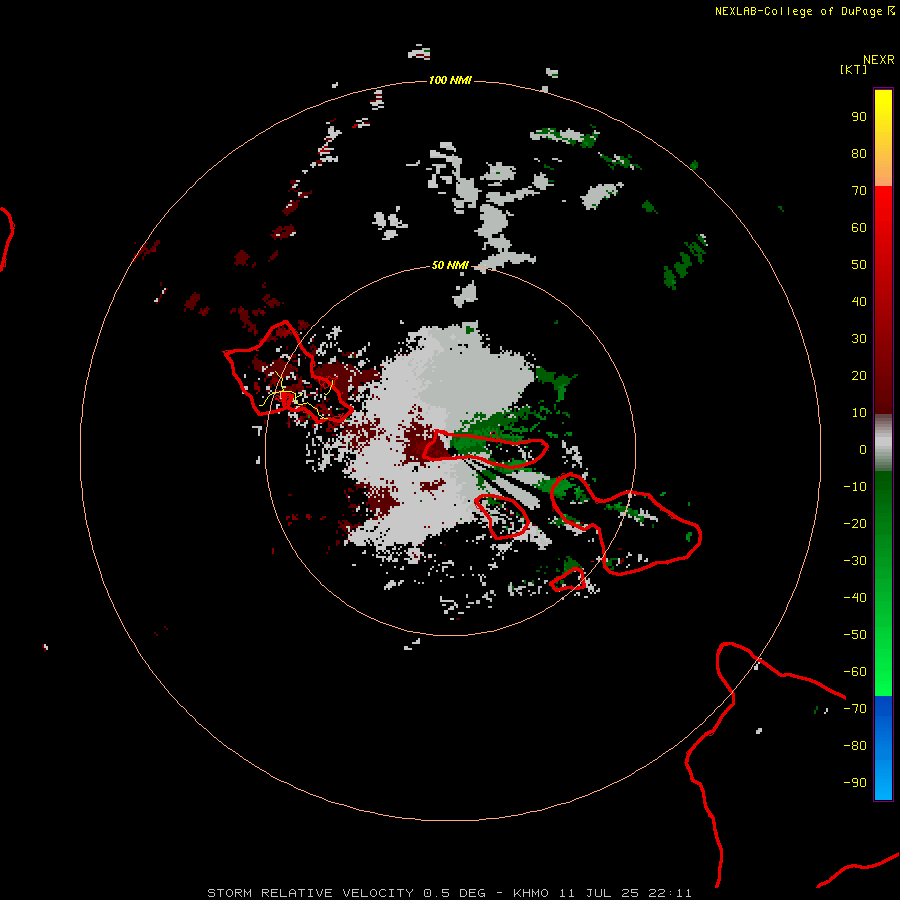
Task: Click the -20 value on the velocity scale
Action: (x=855, y=524)
